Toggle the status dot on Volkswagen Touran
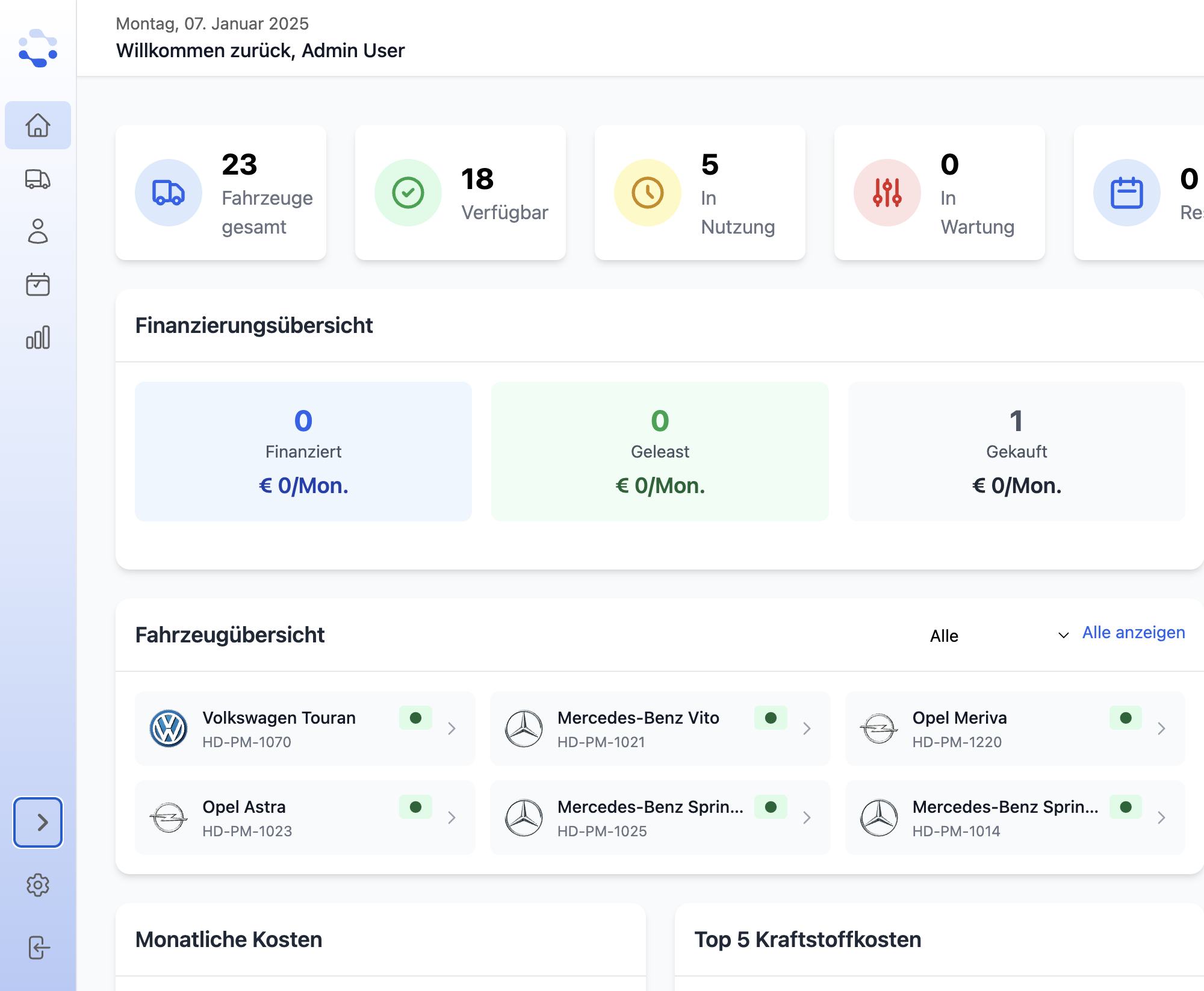Screen dimensions: 1204x991 415,718
